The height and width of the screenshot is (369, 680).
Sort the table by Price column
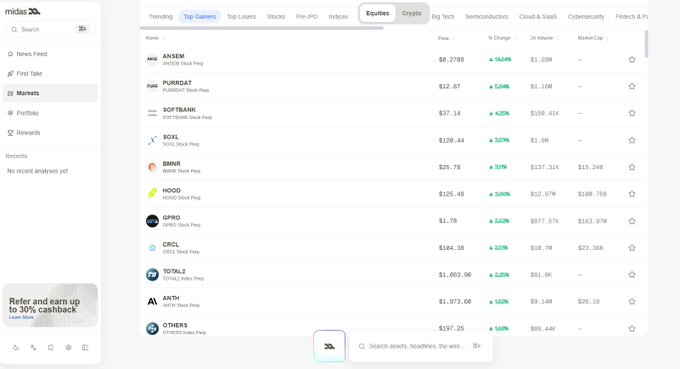pyautogui.click(x=446, y=38)
